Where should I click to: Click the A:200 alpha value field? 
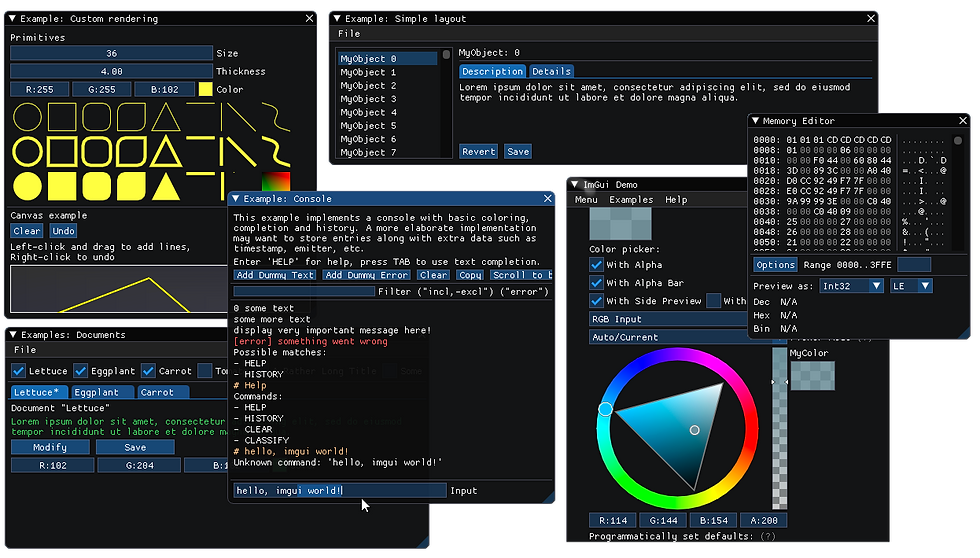pyautogui.click(x=764, y=521)
